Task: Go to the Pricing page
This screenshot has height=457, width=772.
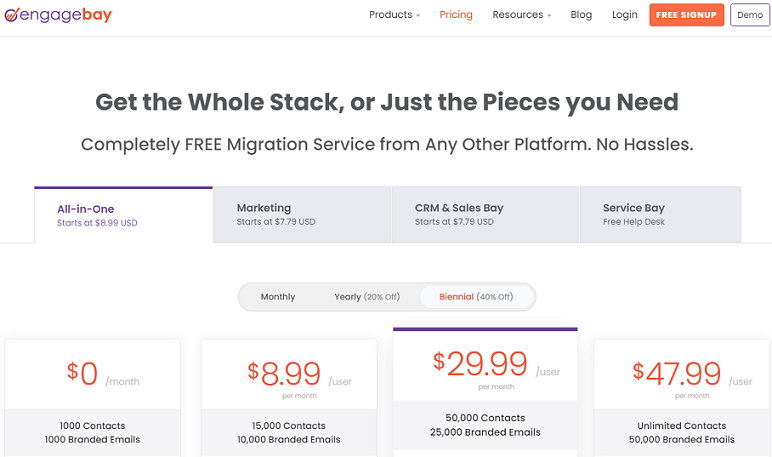Action: pos(456,15)
